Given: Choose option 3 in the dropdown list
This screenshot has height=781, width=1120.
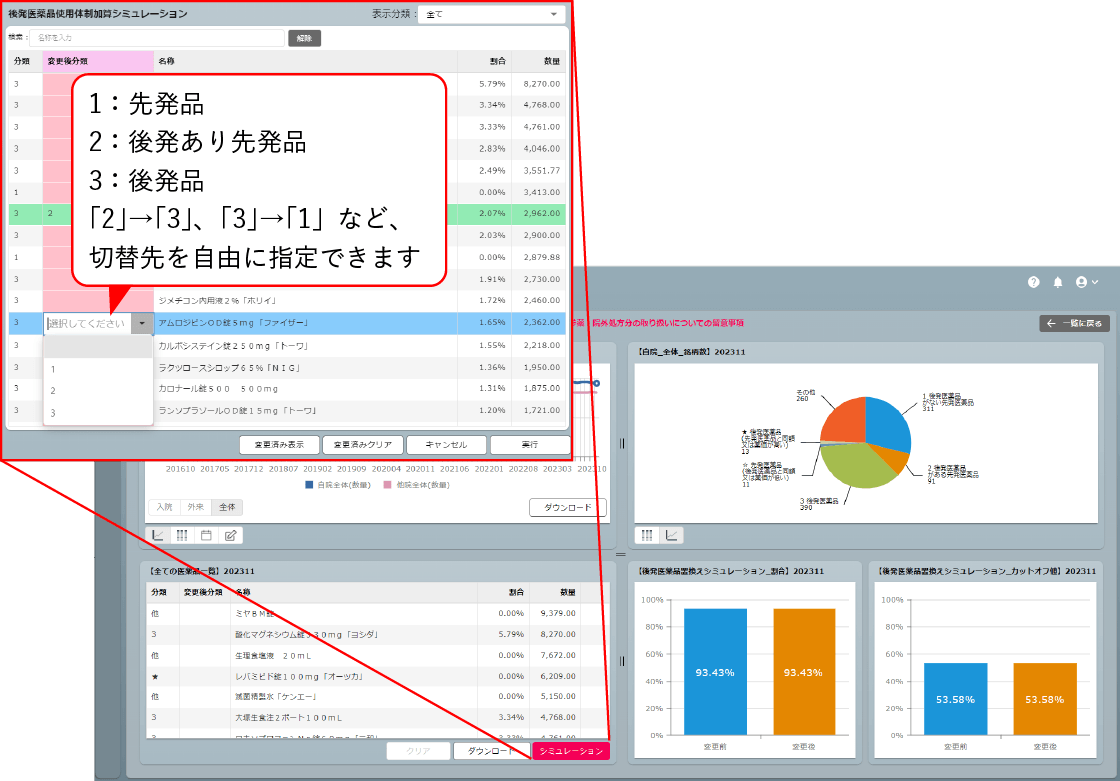Looking at the screenshot, I should (x=98, y=413).
